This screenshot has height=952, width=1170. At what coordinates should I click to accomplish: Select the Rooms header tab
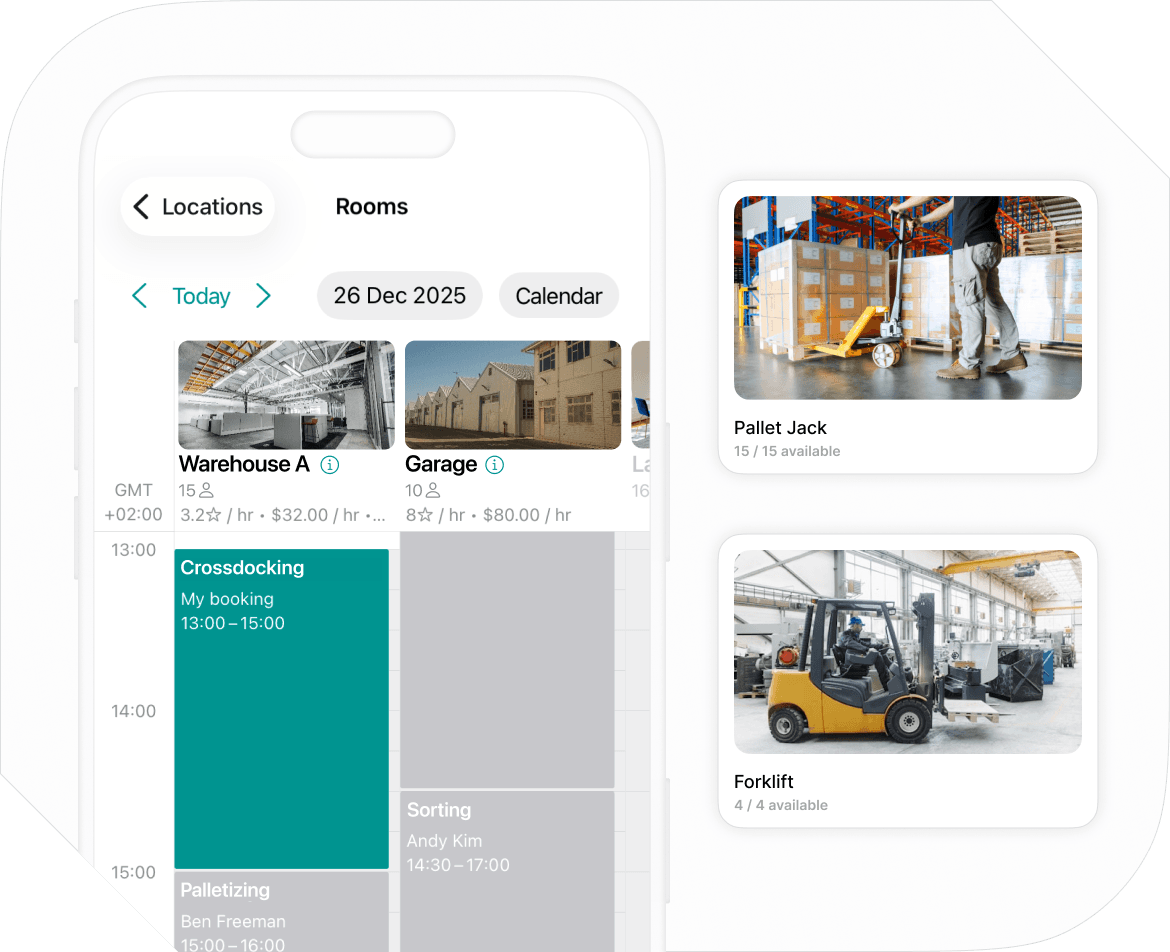click(371, 206)
